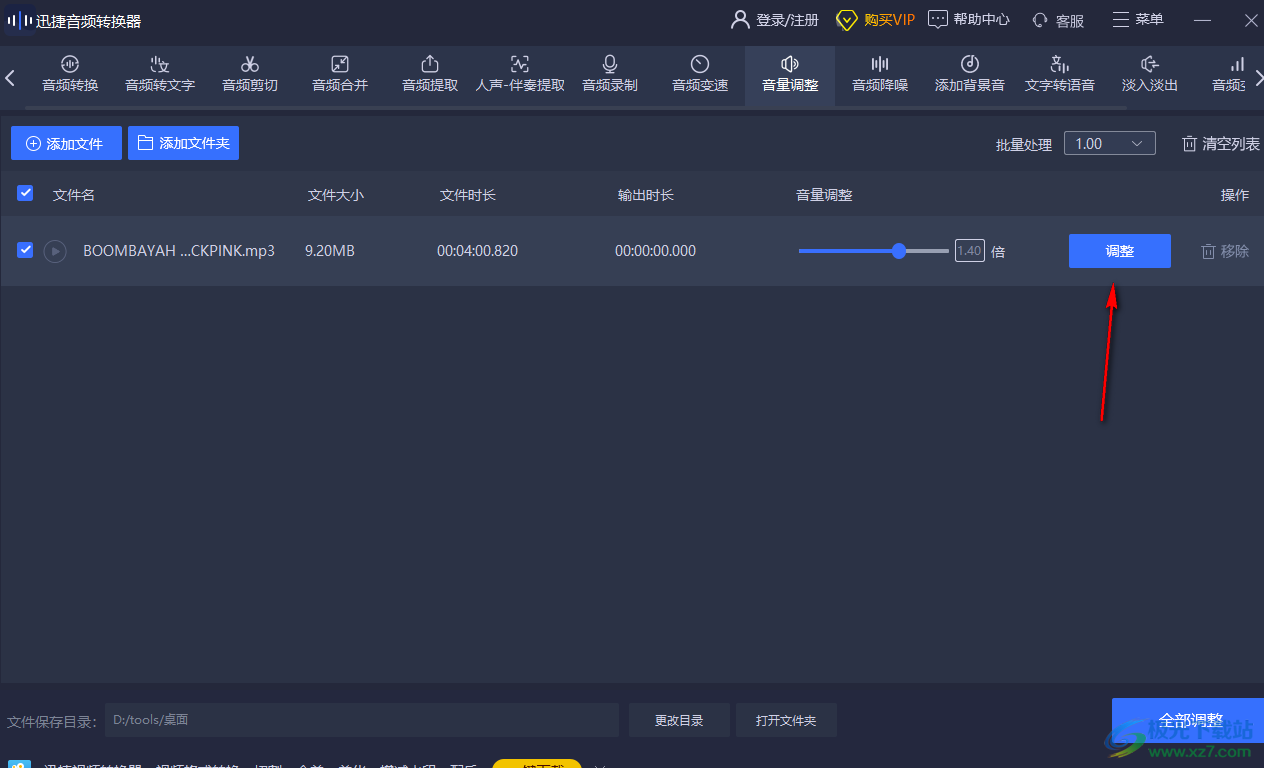
Task: Show previous tools with the left arrow
Action: click(10, 77)
